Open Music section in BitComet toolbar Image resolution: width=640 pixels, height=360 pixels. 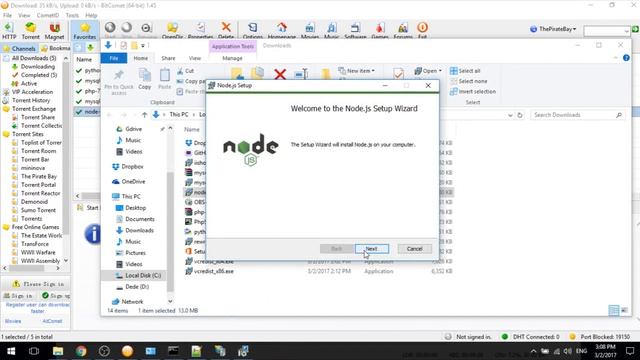pyautogui.click(x=331, y=31)
